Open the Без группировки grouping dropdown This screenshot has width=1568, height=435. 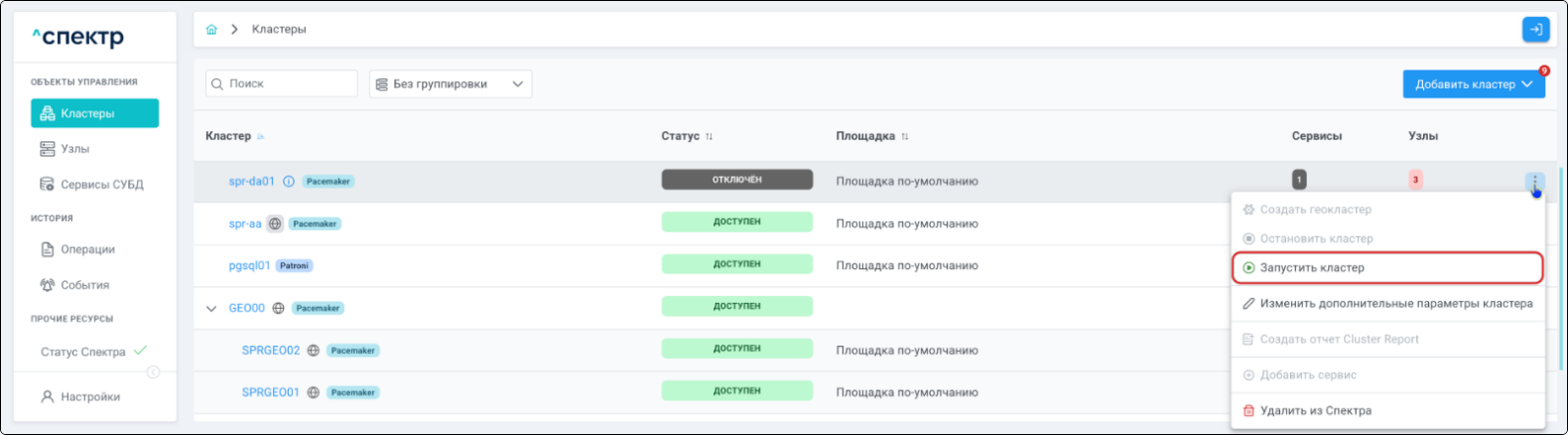[451, 84]
